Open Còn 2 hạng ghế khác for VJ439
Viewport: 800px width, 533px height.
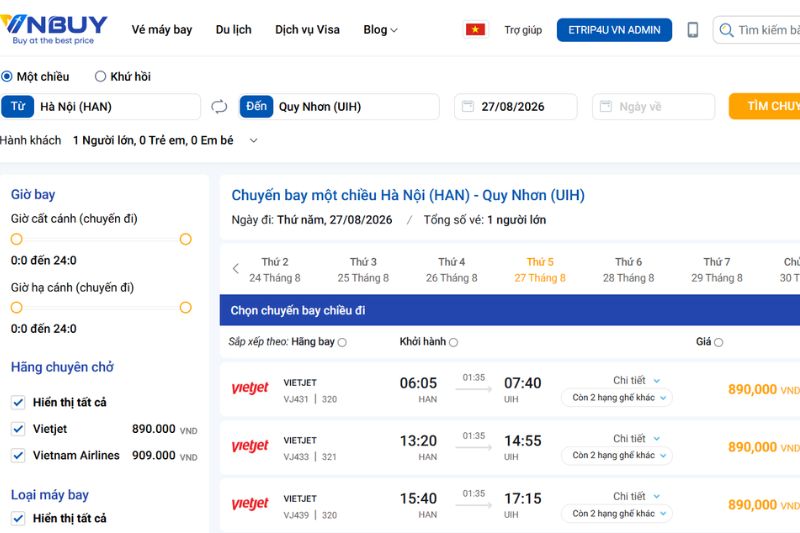click(617, 513)
